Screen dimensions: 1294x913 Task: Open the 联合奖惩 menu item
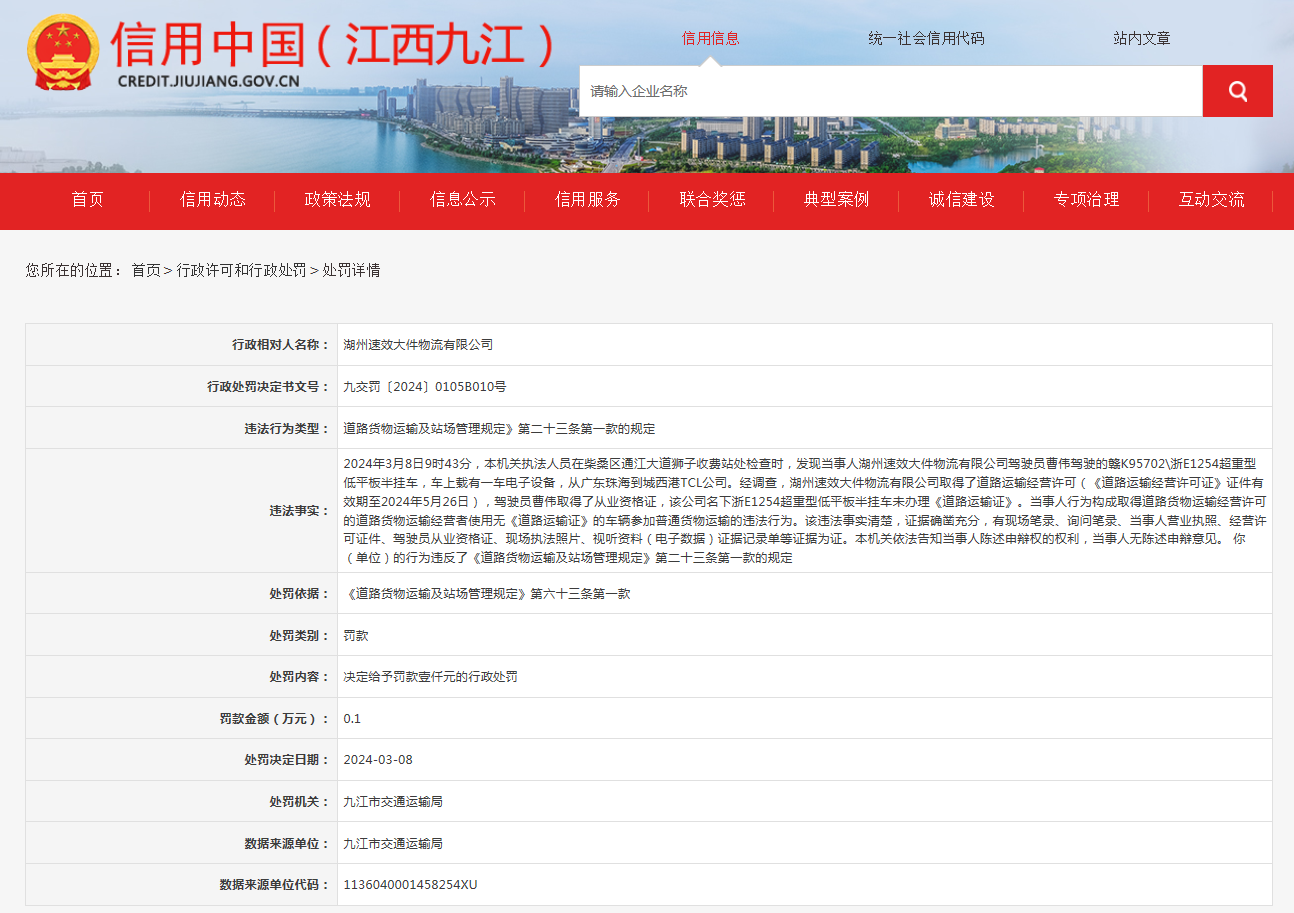(x=712, y=199)
